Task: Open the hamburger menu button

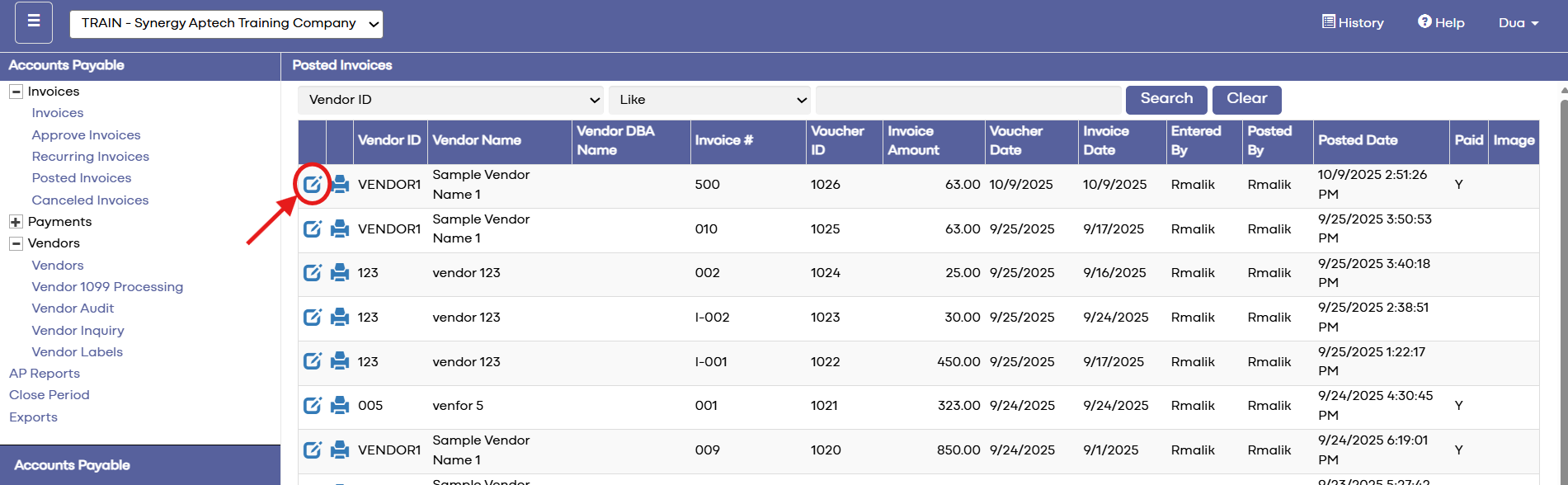Action: [34, 22]
